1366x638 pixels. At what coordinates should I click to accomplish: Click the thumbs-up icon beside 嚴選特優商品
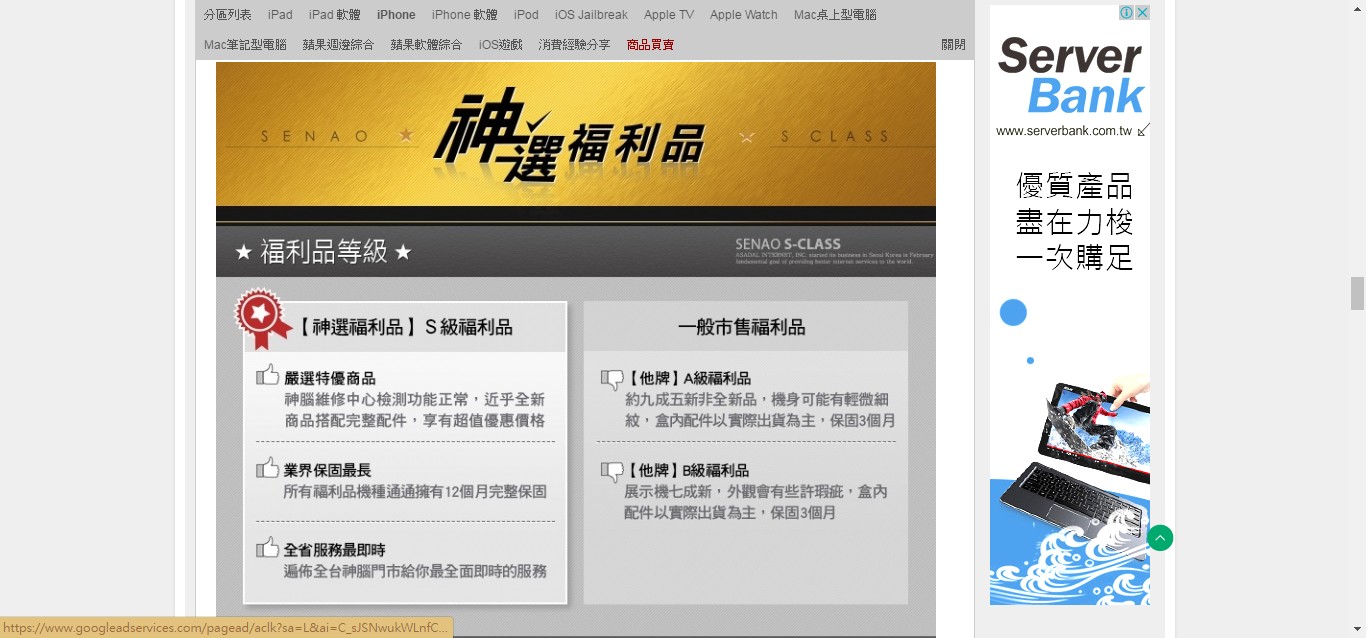267,376
